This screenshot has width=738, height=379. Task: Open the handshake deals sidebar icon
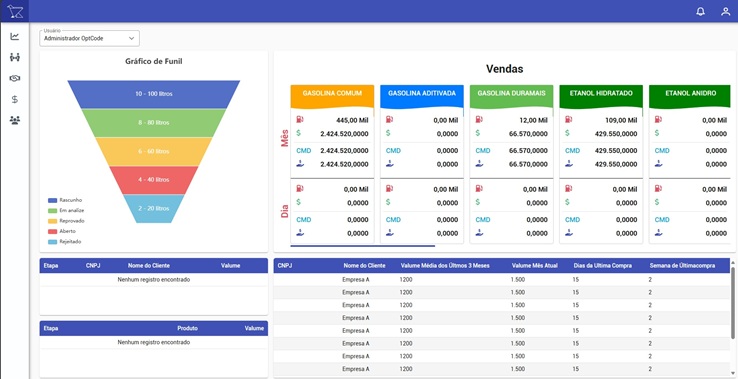(15, 78)
